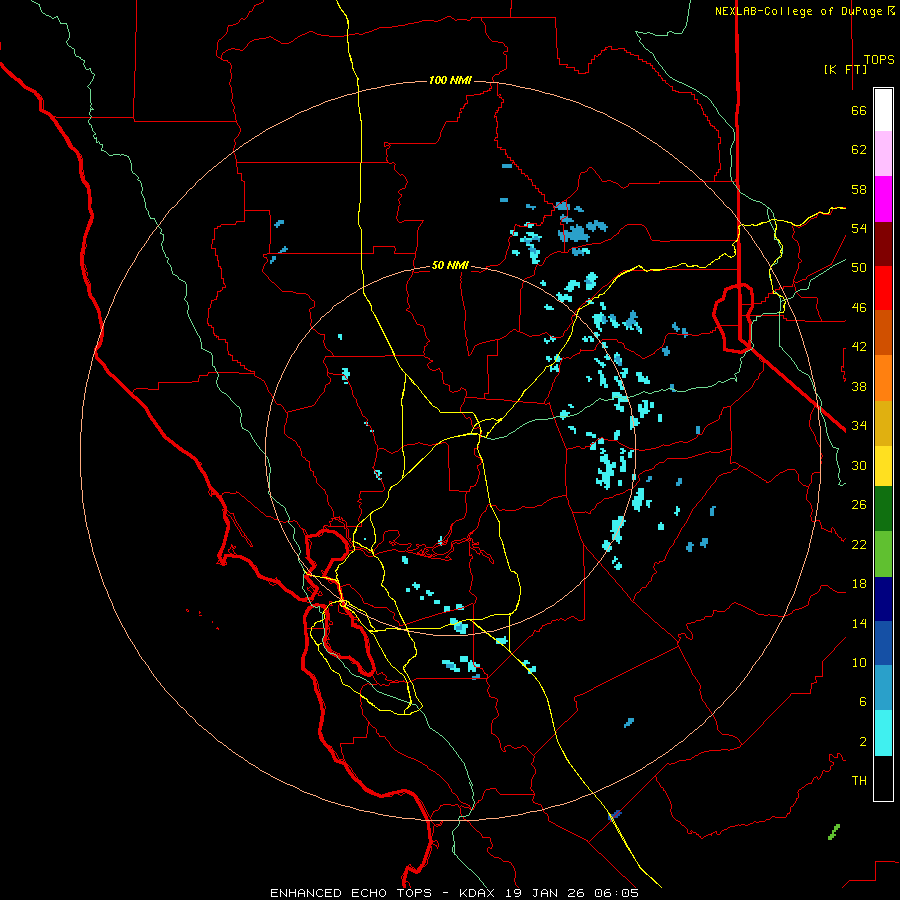Click the "TOPS" legend heading
Image resolution: width=900 pixels, height=900 pixels.
pyautogui.click(x=879, y=59)
